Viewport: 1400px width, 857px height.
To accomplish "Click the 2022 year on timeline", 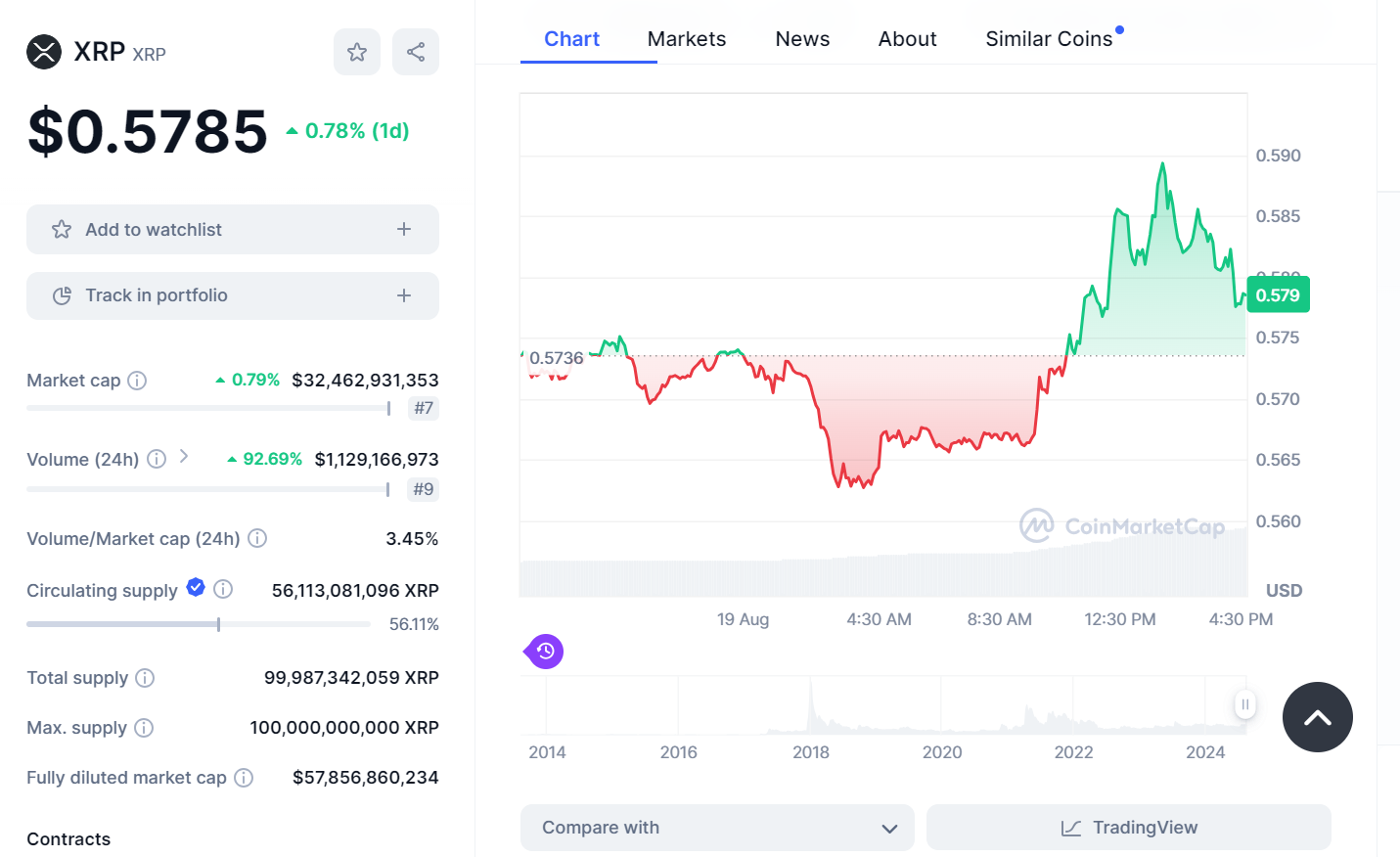I will 1073,752.
